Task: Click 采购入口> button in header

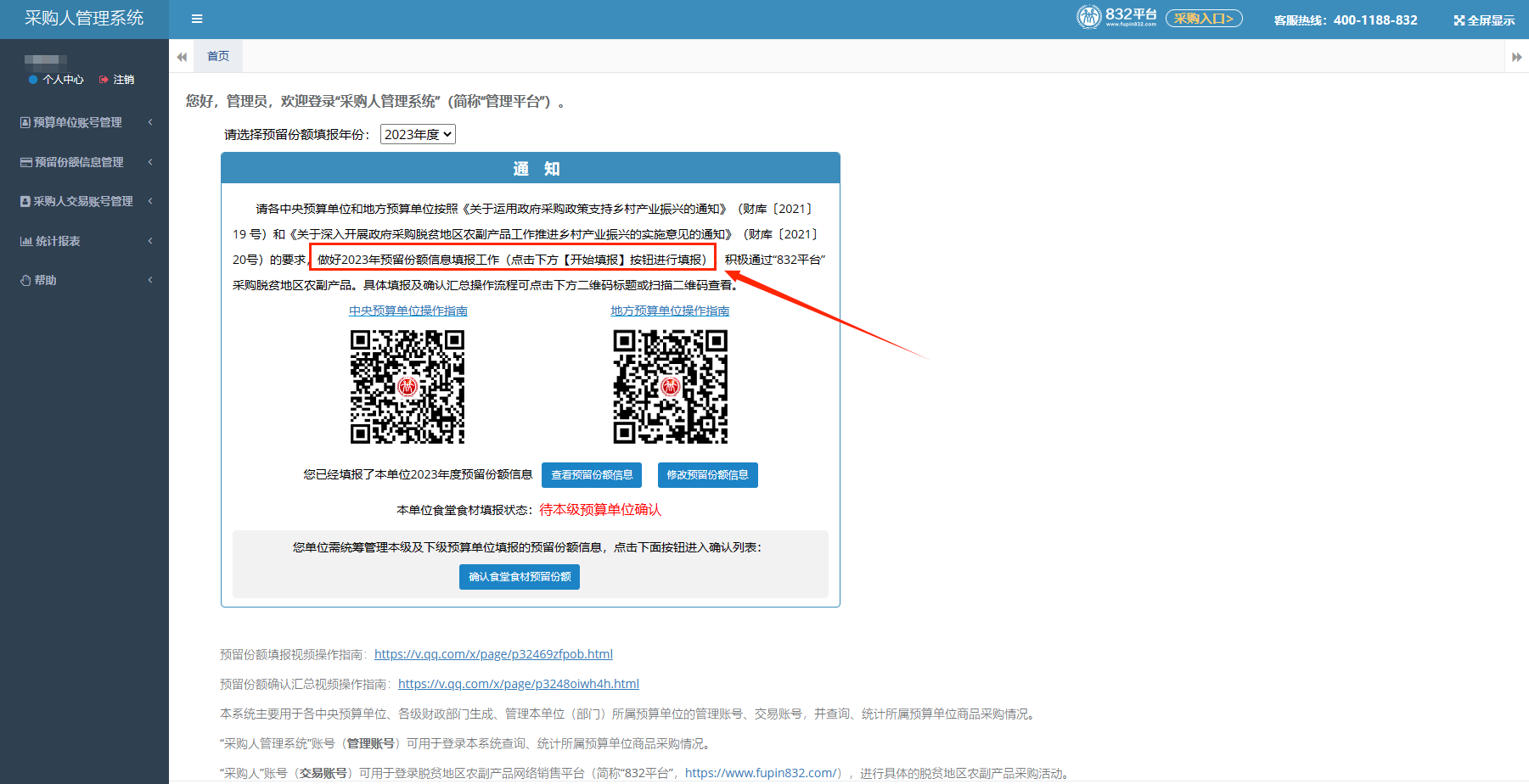Action: click(x=1204, y=19)
